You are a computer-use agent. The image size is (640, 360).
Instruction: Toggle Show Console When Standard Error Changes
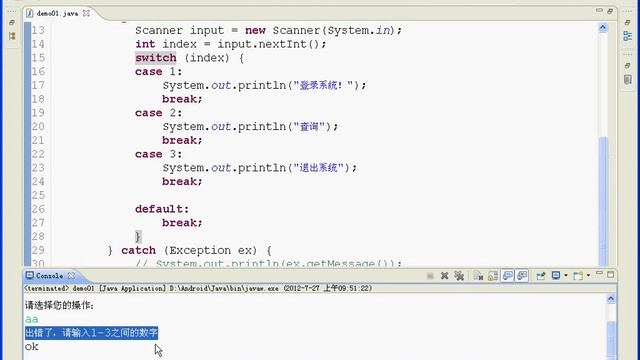coord(522,276)
